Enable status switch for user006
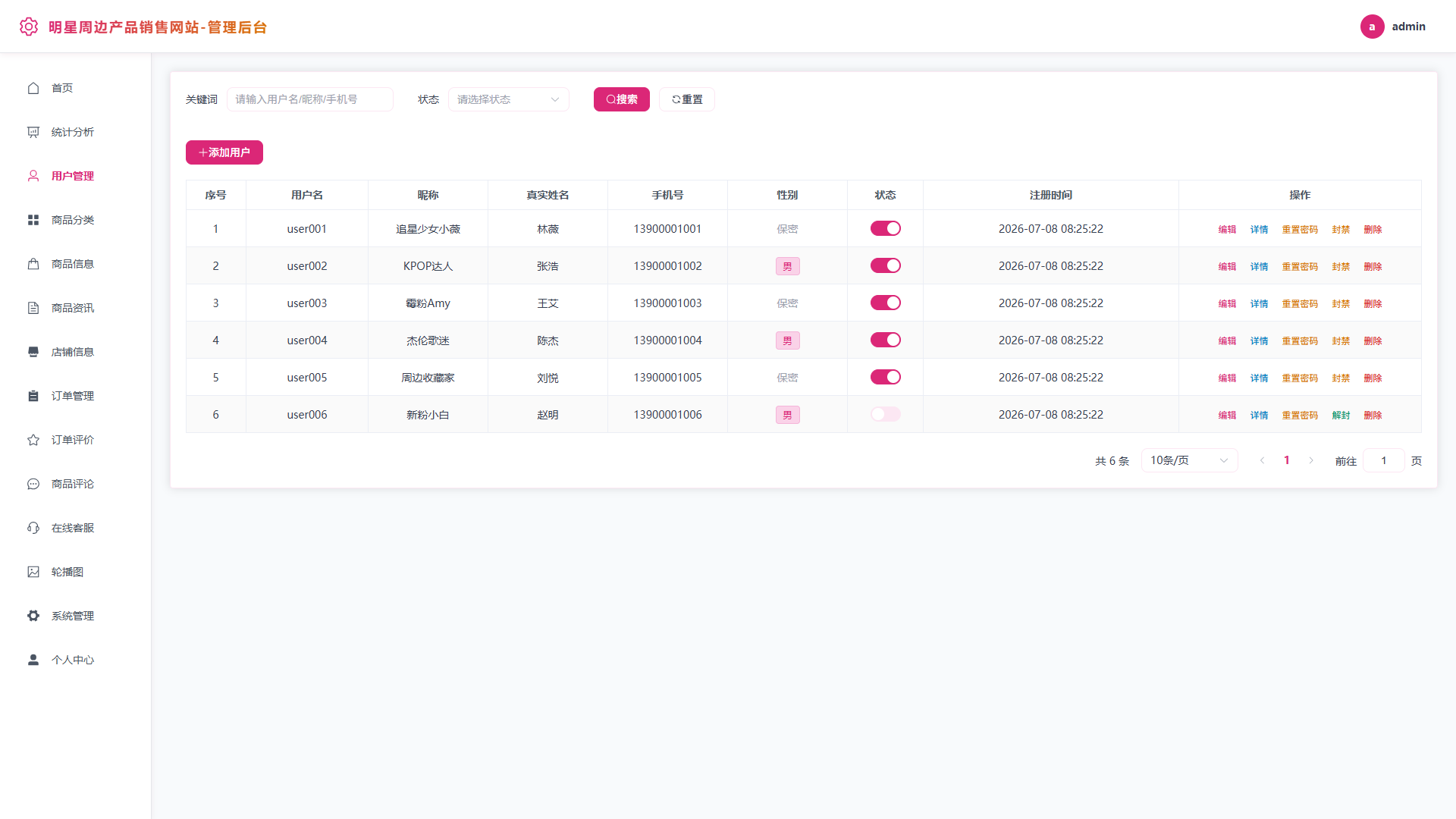 point(885,414)
